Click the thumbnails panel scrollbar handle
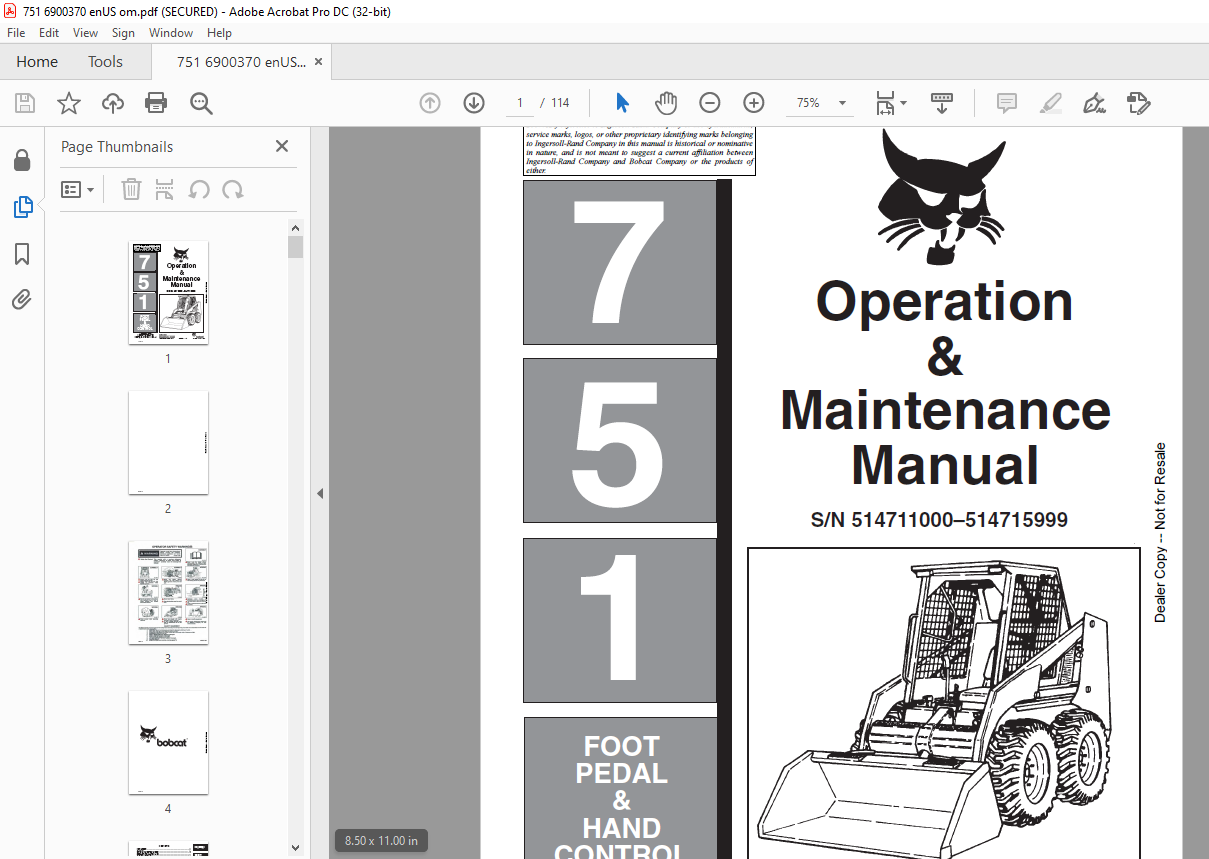1209x859 pixels. (295, 247)
